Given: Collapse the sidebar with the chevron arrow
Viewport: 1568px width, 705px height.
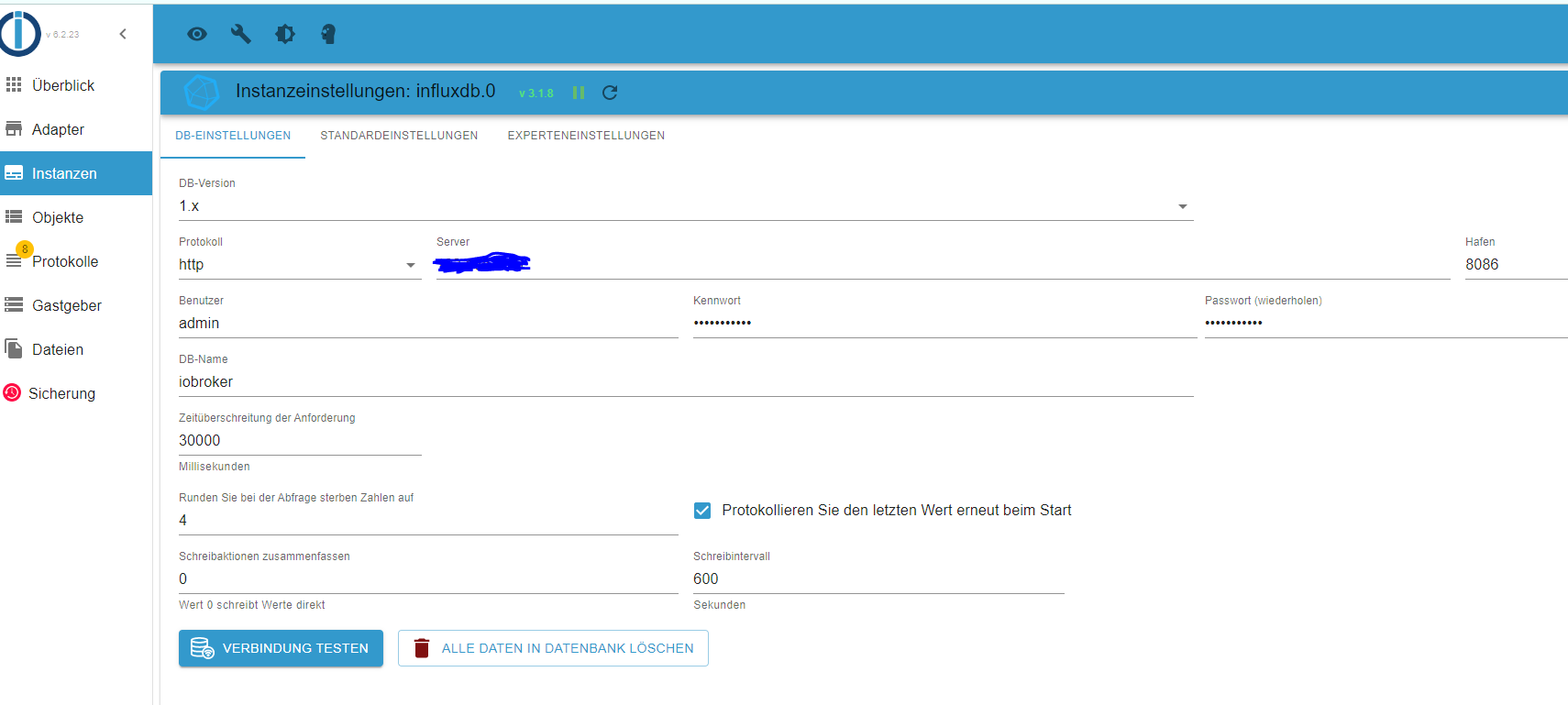Looking at the screenshot, I should coord(123,34).
